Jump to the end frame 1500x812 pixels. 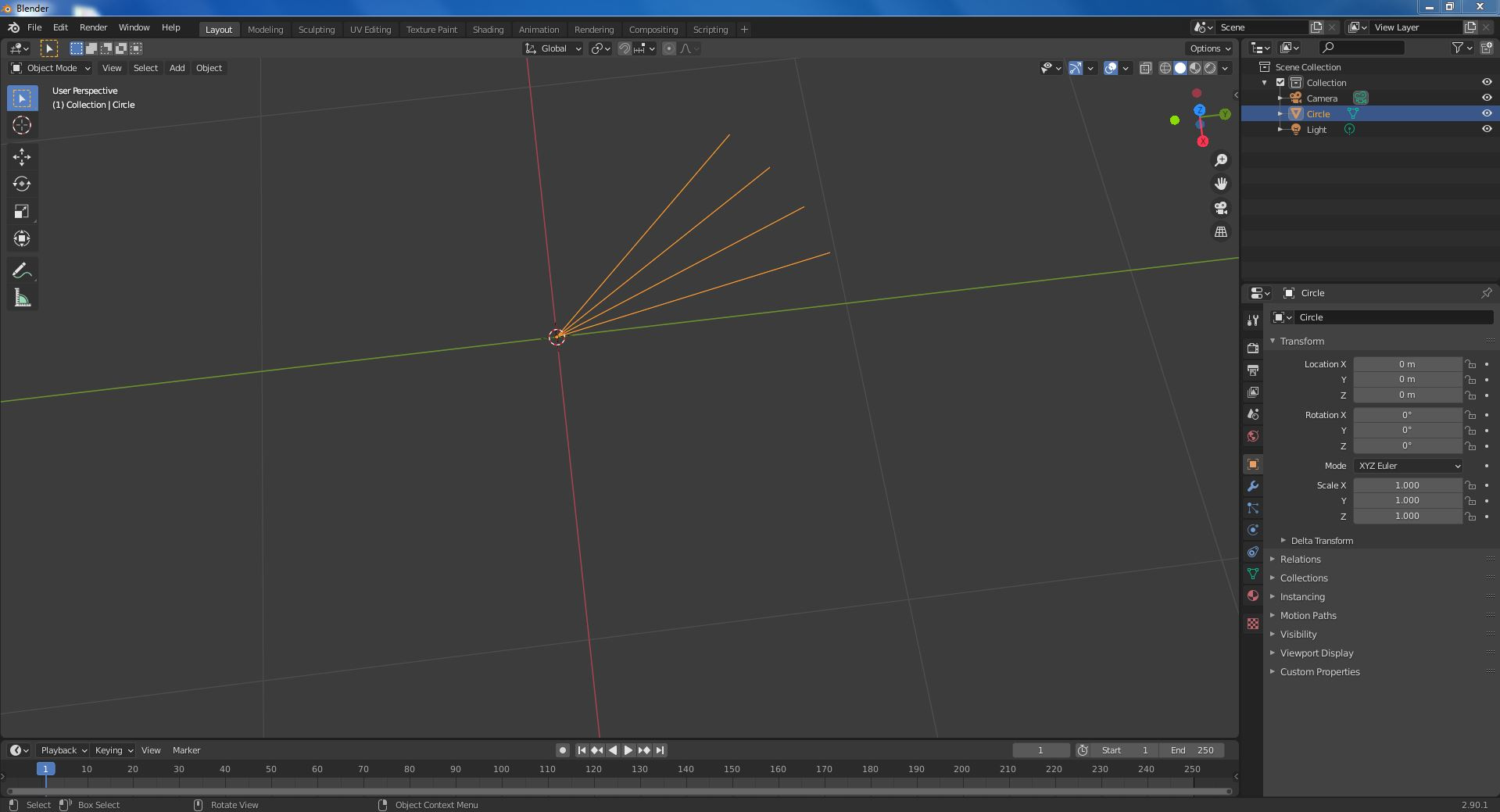pos(660,750)
